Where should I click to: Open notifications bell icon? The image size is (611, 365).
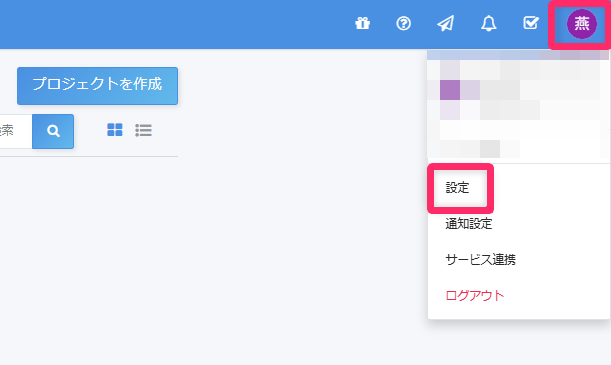click(488, 23)
